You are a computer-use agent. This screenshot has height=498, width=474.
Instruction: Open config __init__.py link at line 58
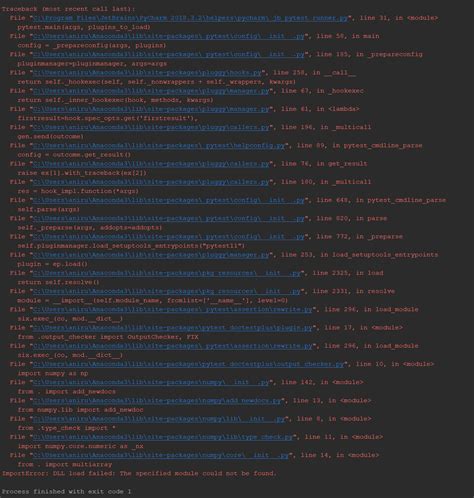pyautogui.click(x=169, y=36)
